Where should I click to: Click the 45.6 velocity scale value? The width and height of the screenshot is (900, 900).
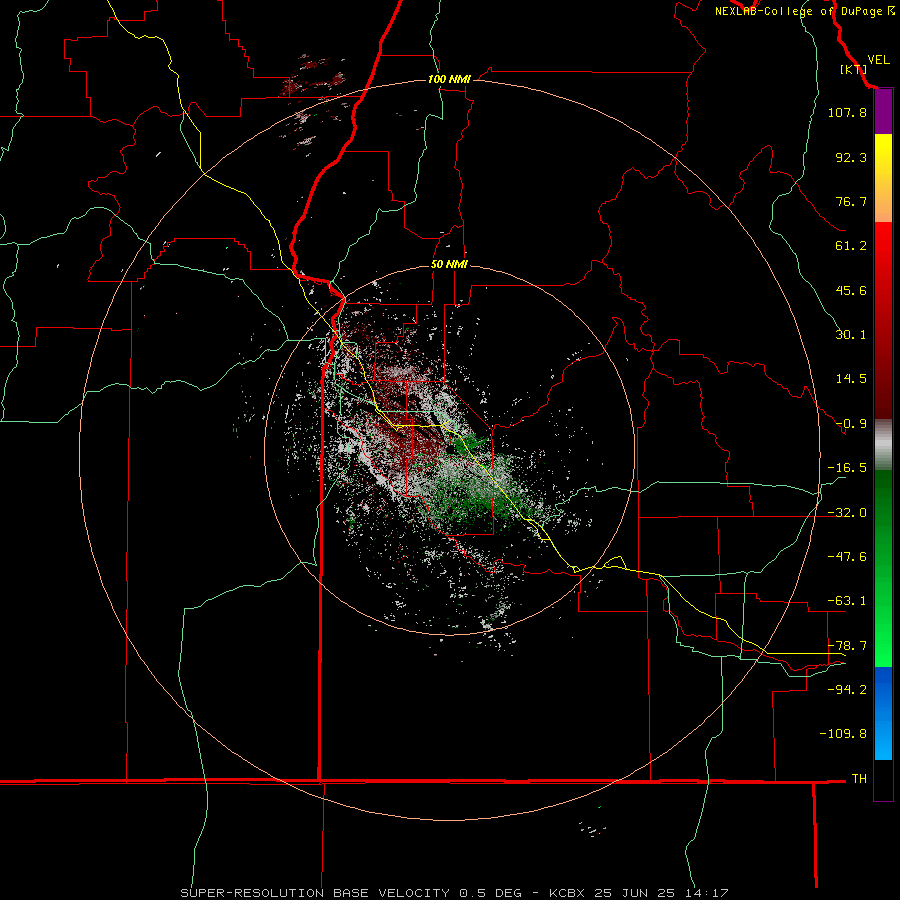[x=851, y=290]
